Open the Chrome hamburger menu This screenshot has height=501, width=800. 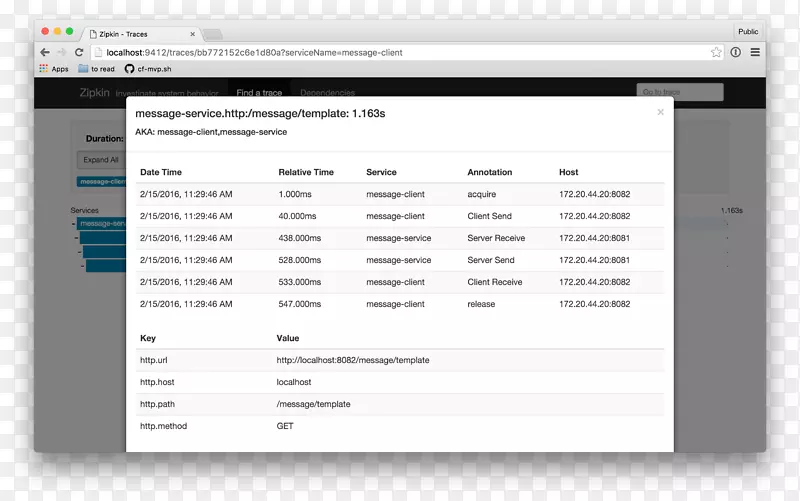(755, 52)
